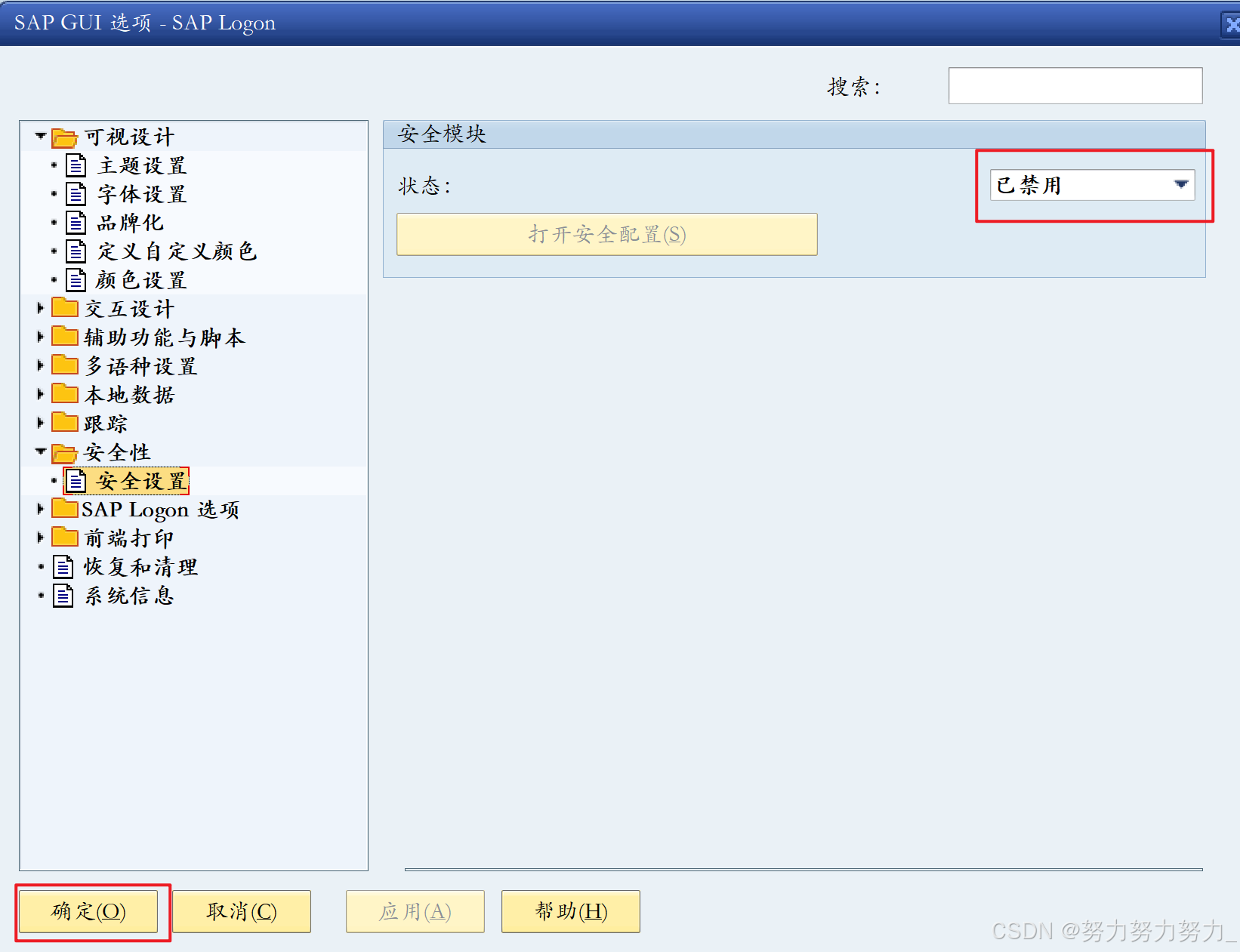1240x952 pixels.
Task: Click the document icon beside 字体设置
Action: pyautogui.click(x=76, y=194)
